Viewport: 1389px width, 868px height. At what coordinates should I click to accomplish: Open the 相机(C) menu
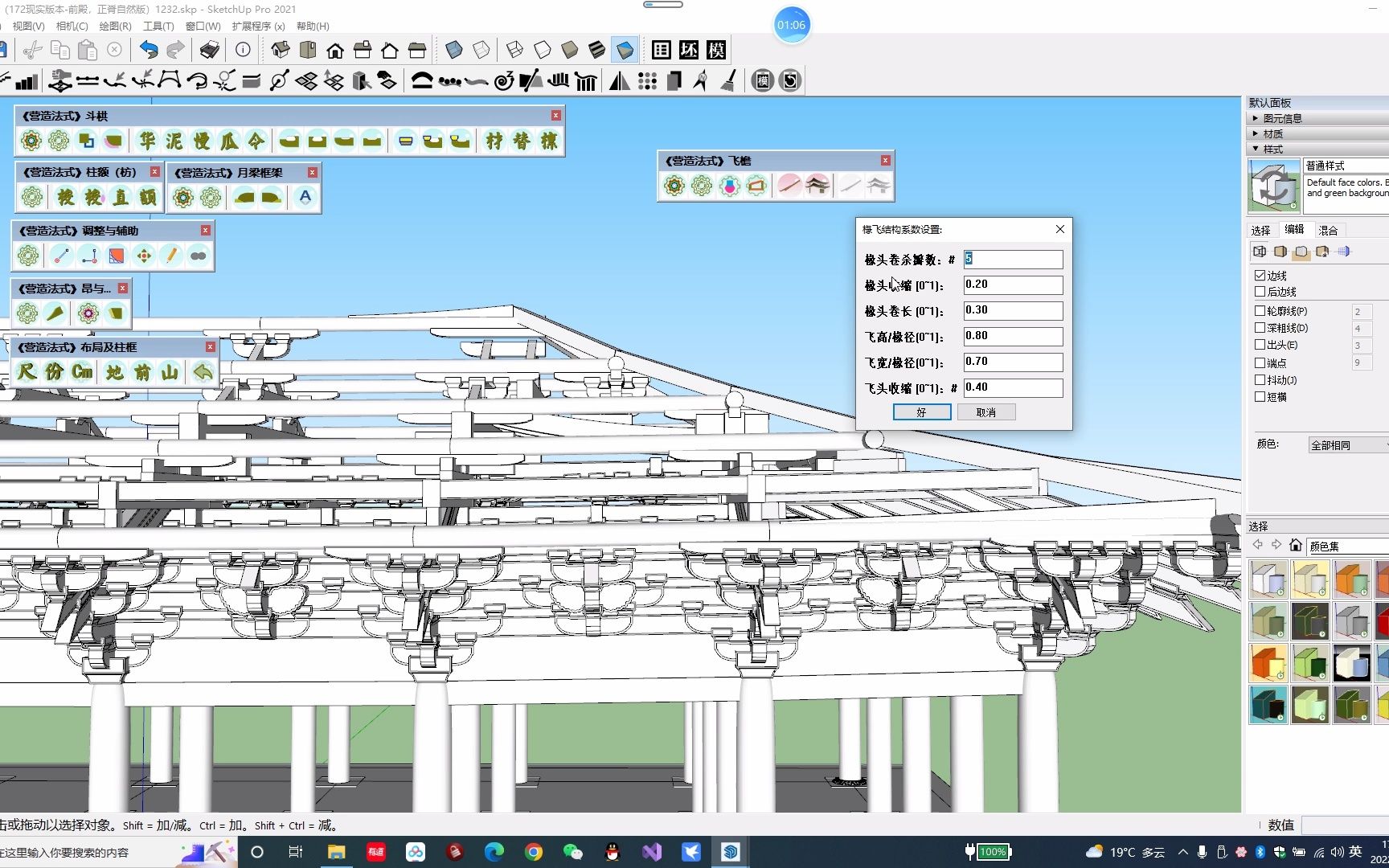point(72,26)
